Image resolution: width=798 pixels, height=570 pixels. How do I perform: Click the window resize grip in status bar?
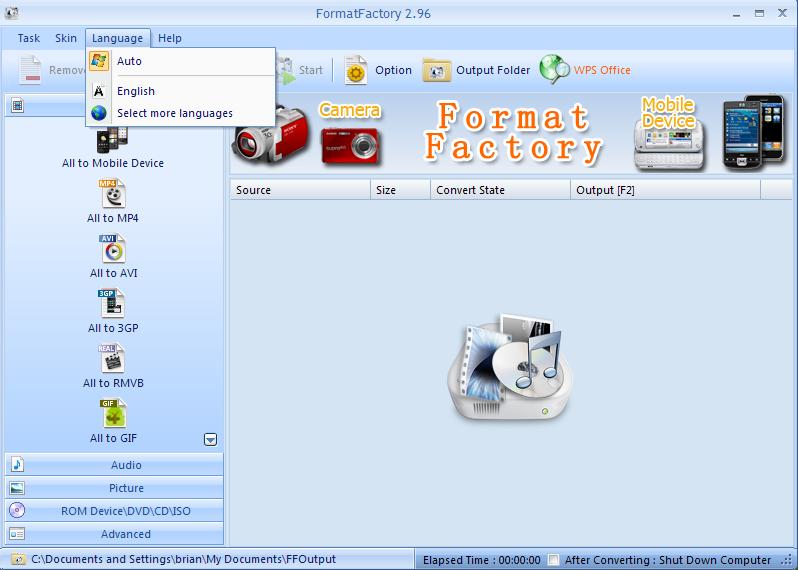[x=788, y=560]
